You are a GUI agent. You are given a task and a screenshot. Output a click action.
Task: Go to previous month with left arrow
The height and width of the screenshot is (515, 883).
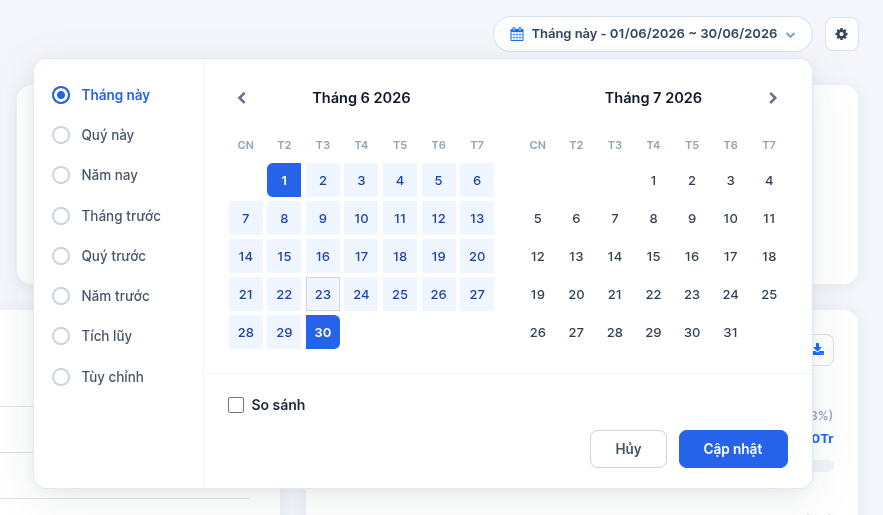tap(242, 98)
